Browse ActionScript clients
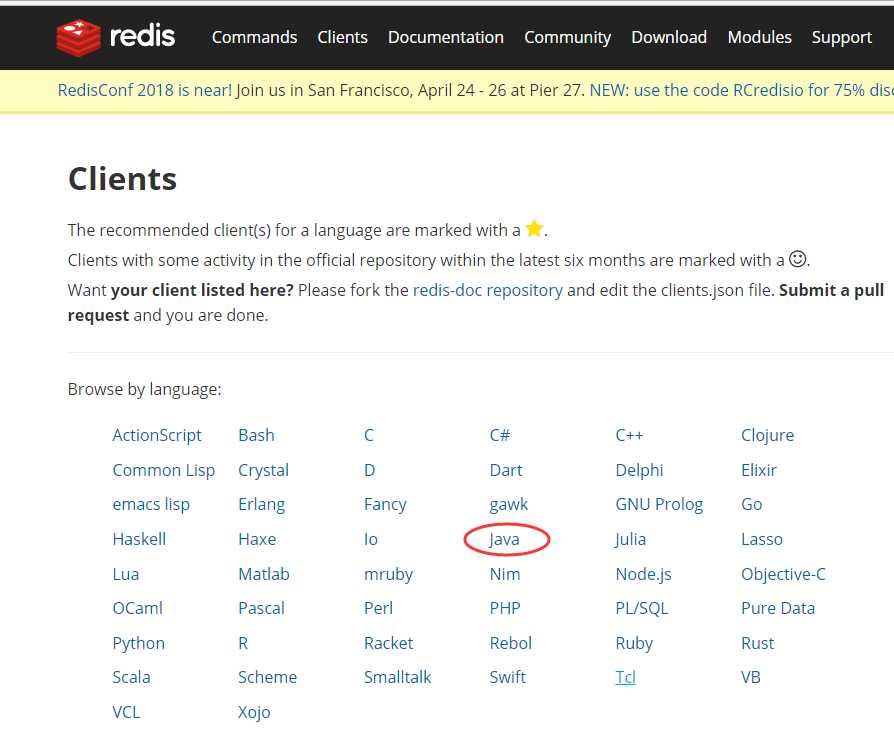 pyautogui.click(x=157, y=436)
